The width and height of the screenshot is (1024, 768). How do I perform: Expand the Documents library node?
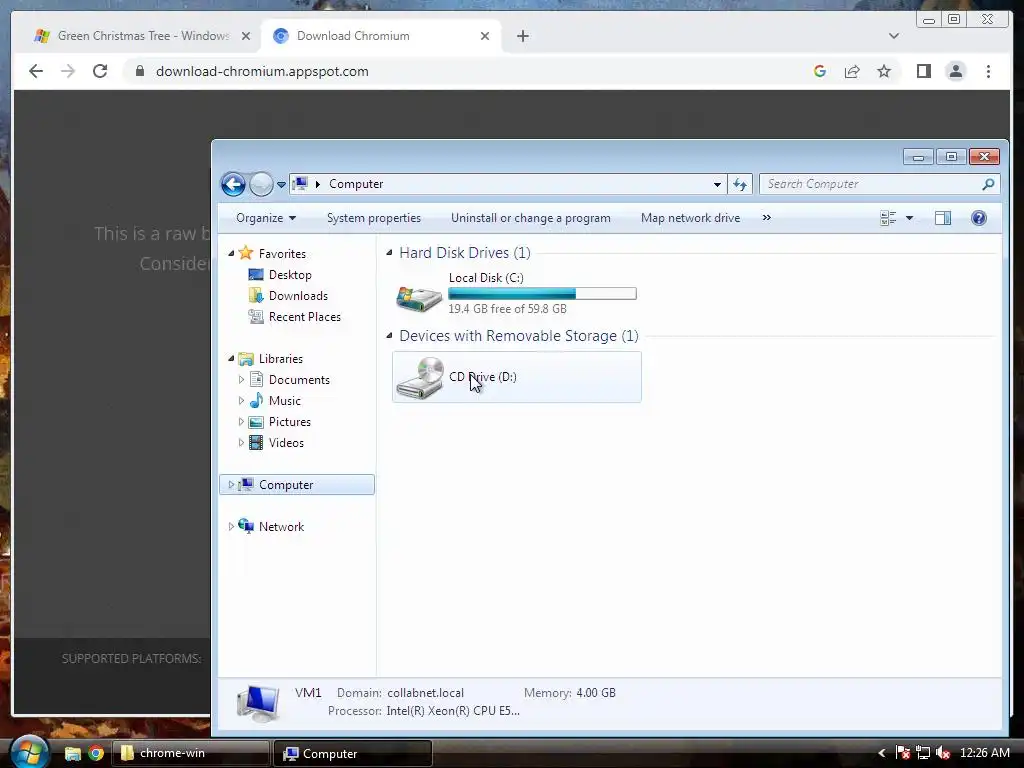[x=241, y=380]
